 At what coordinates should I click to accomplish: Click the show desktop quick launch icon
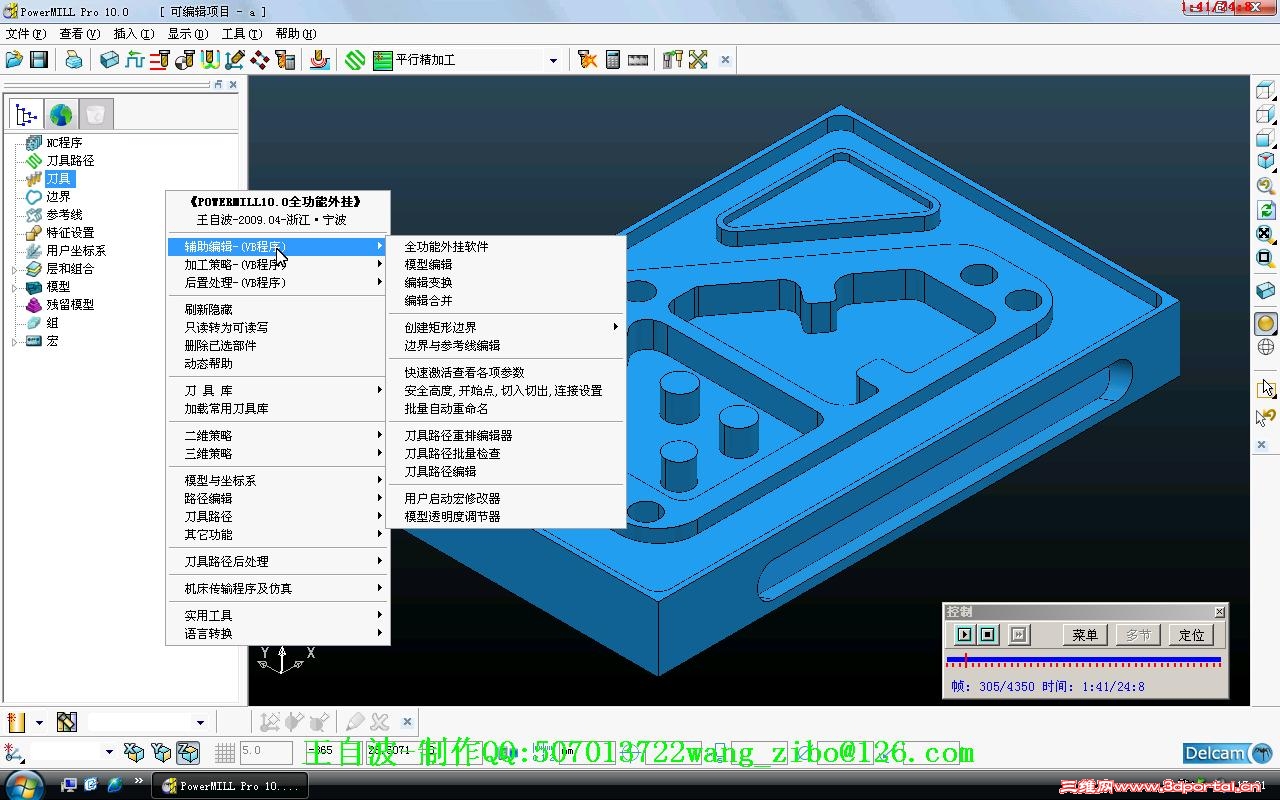coord(69,785)
